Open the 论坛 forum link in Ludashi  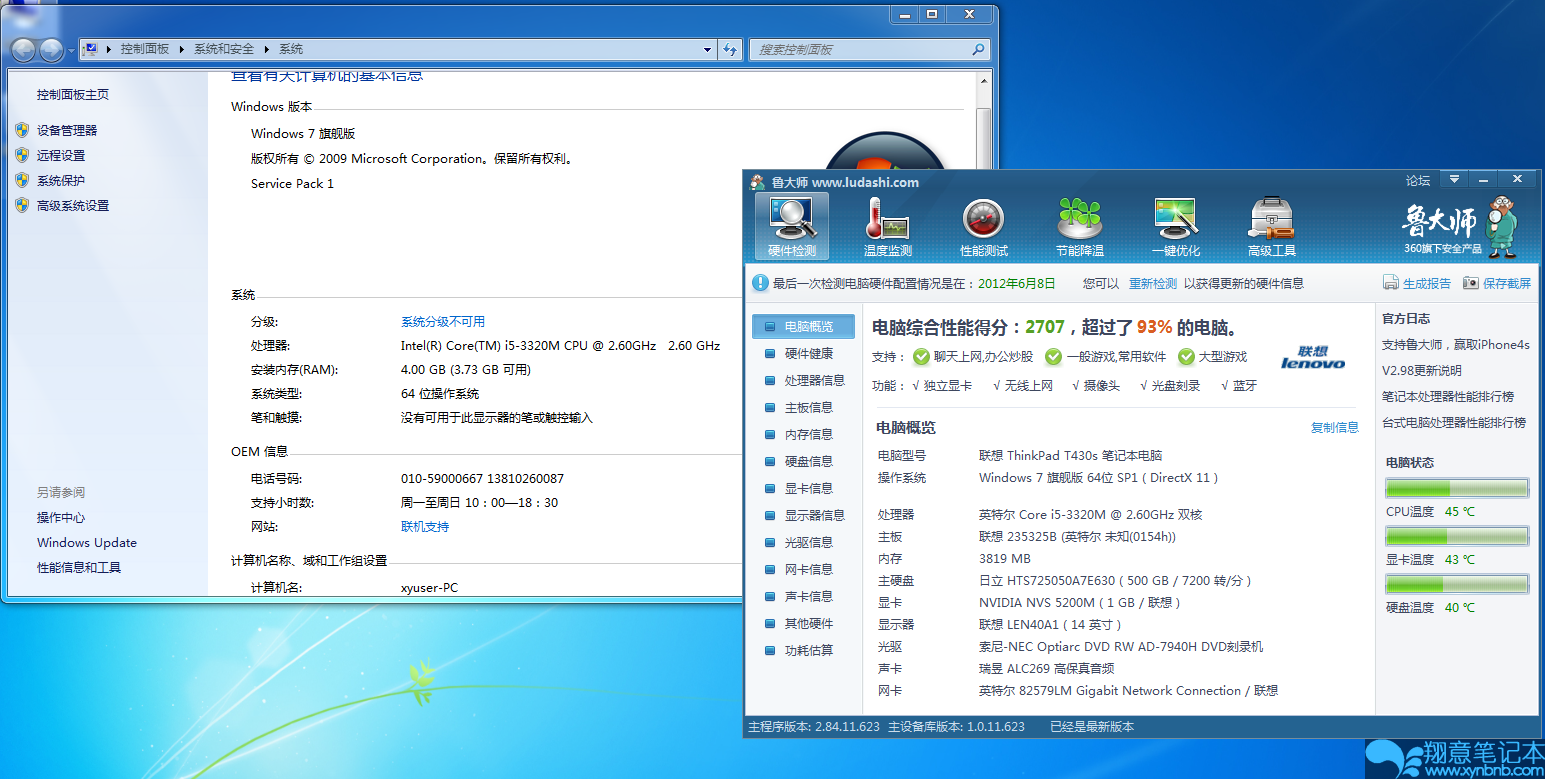point(1418,181)
